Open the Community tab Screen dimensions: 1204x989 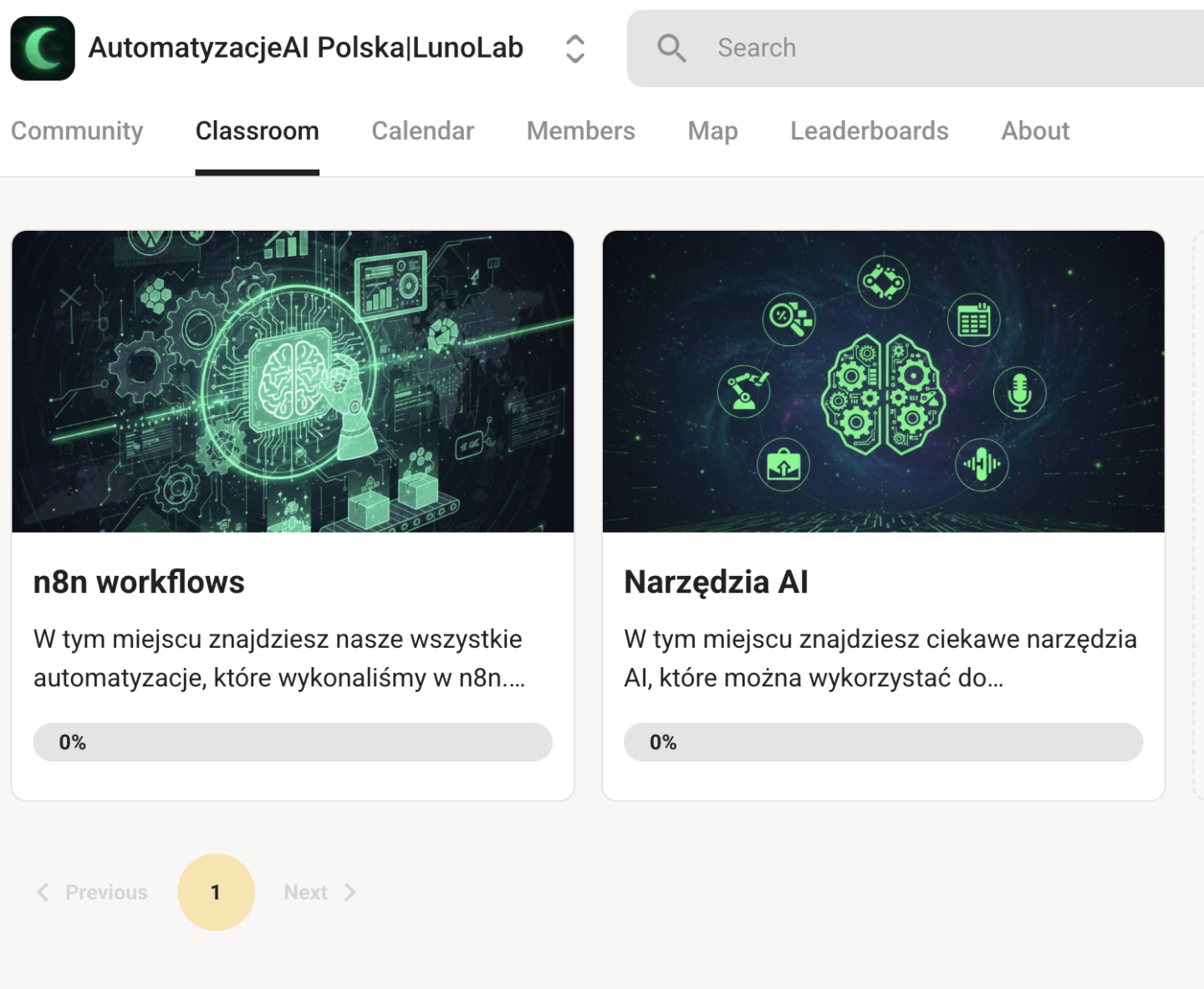[x=77, y=131]
